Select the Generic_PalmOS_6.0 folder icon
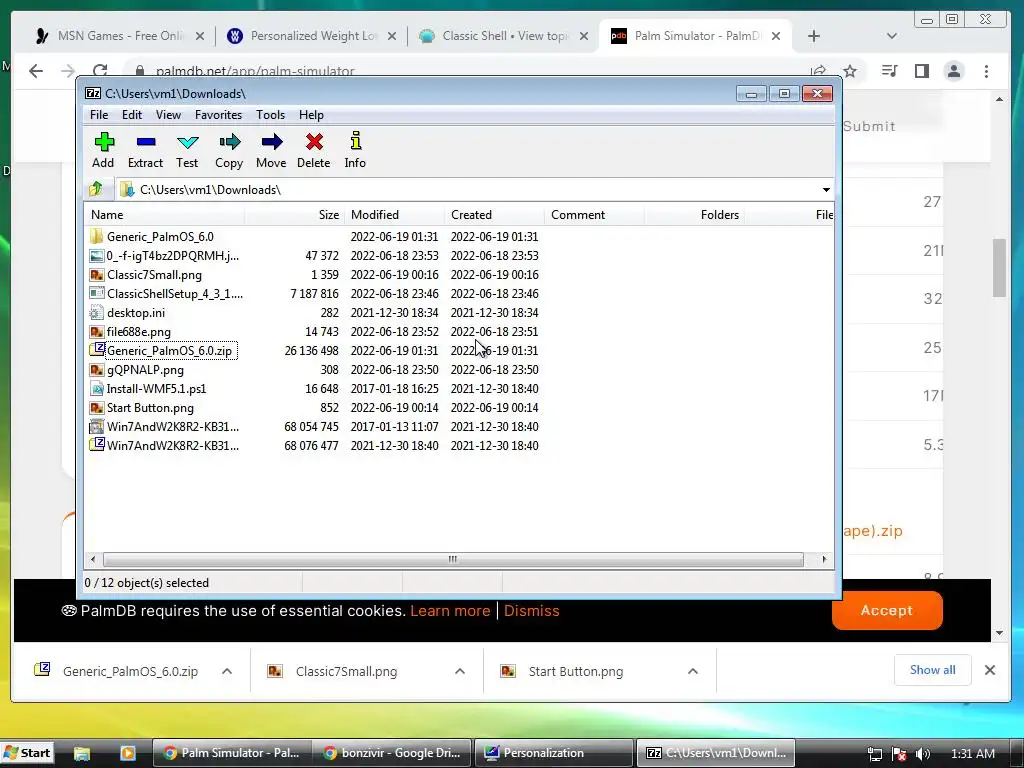Image resolution: width=1024 pixels, height=768 pixels. point(97,236)
